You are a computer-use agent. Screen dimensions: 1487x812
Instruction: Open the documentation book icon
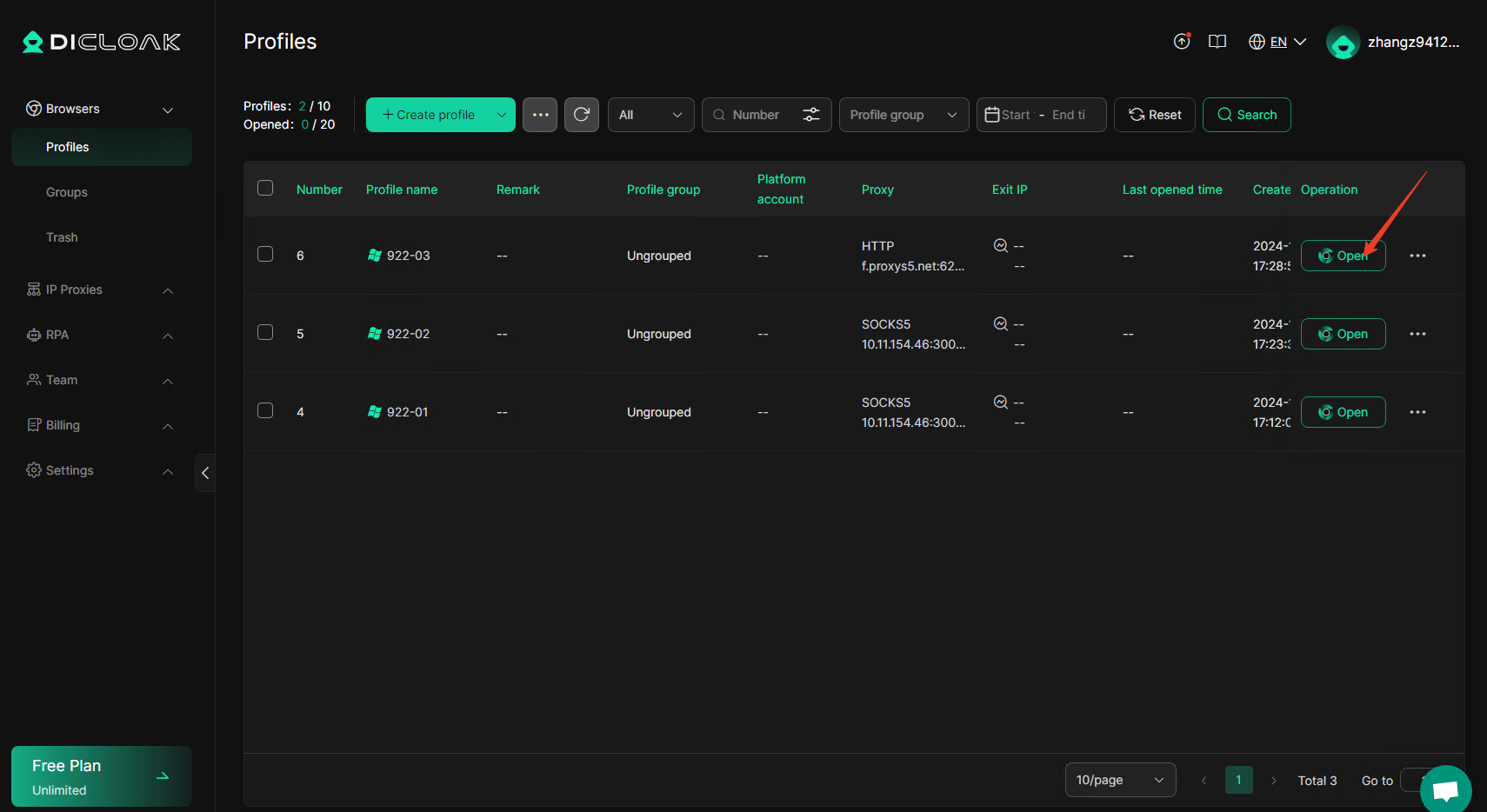coord(1217,42)
